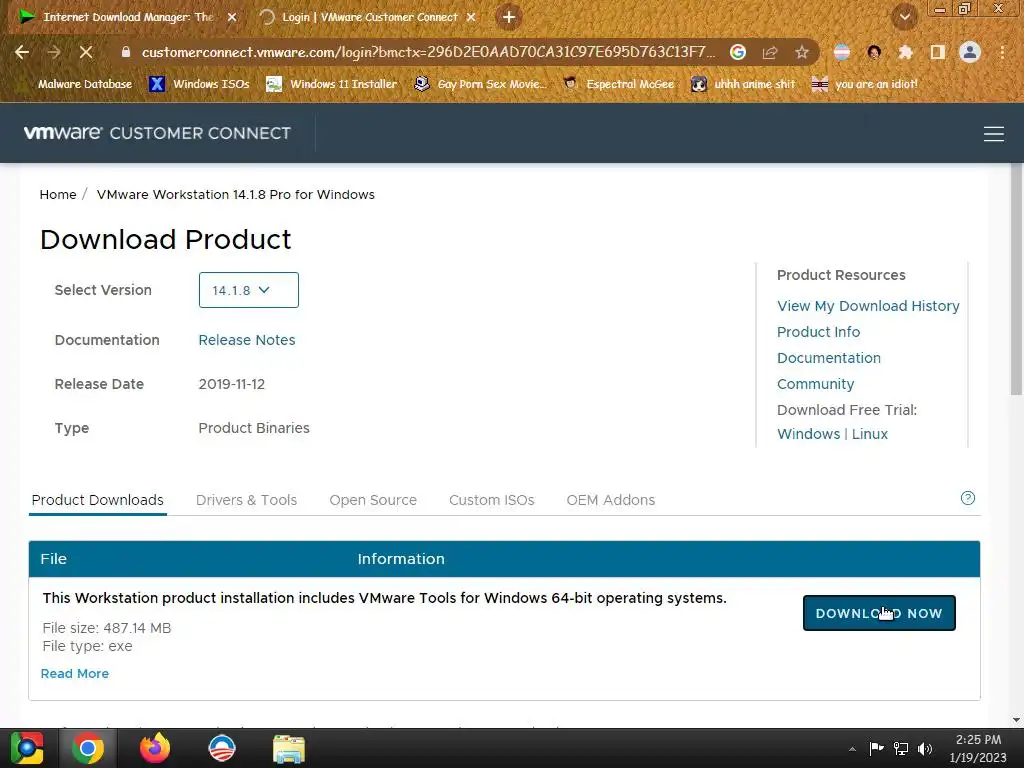This screenshot has width=1024, height=768.
Task: Open the Extensions puzzle icon
Action: click(906, 52)
